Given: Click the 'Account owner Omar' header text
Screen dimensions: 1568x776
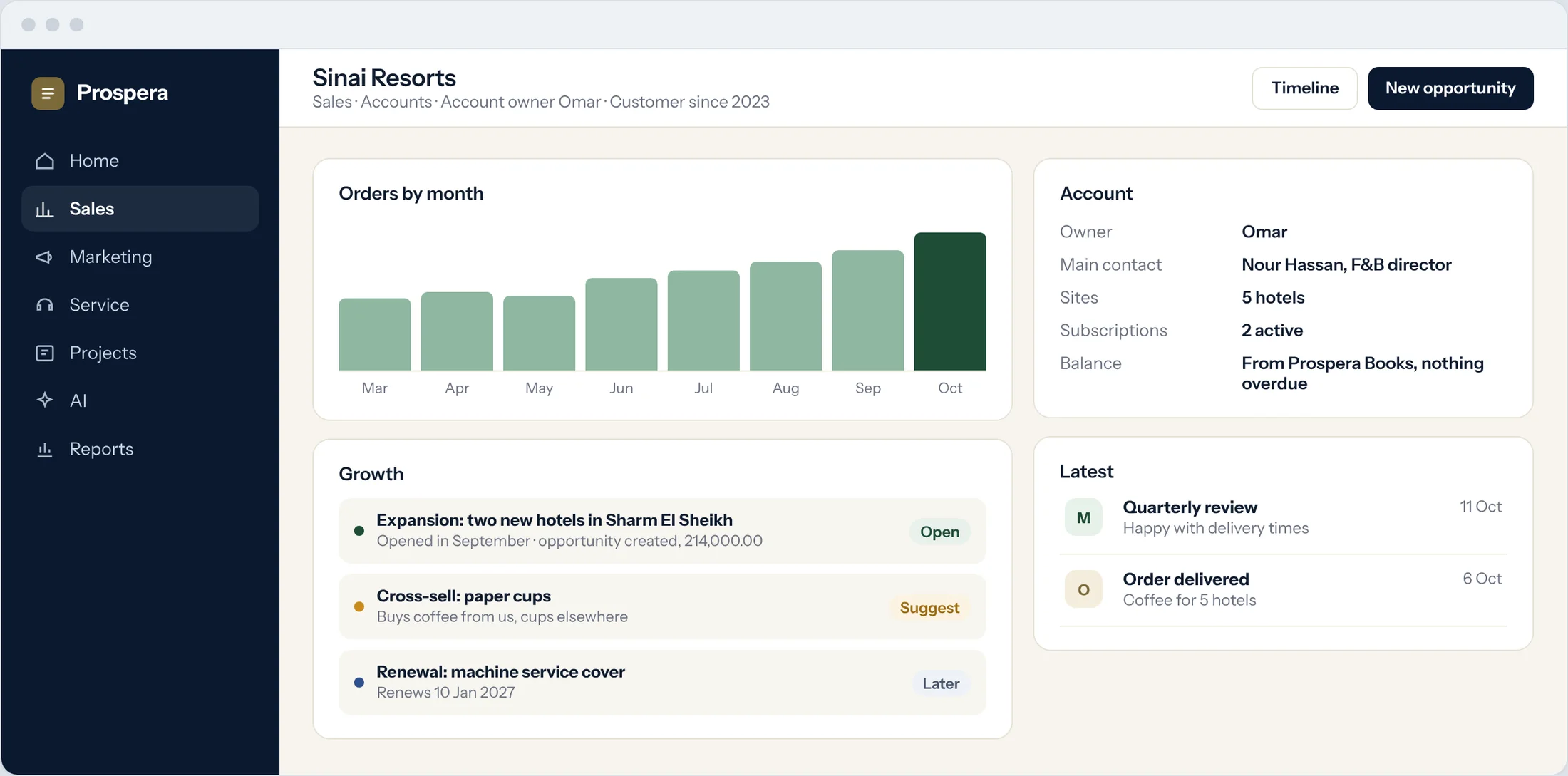Looking at the screenshot, I should 521,102.
